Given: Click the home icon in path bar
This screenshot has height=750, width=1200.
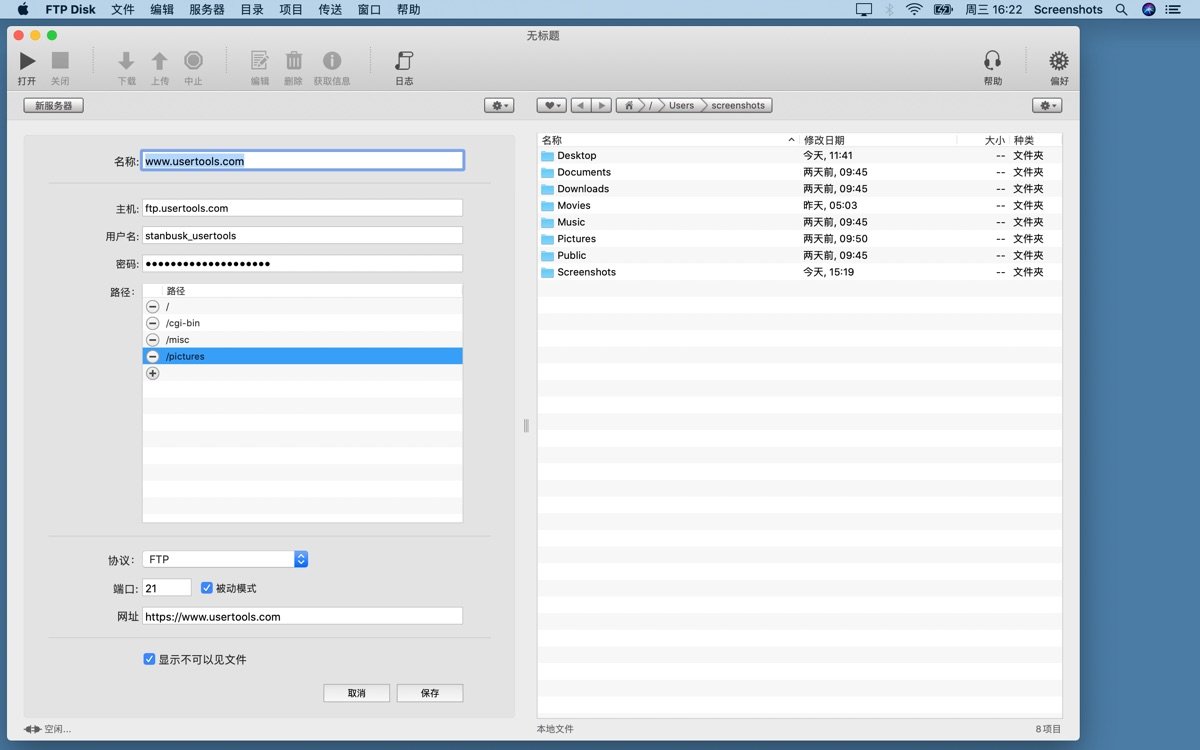Looking at the screenshot, I should (629, 105).
